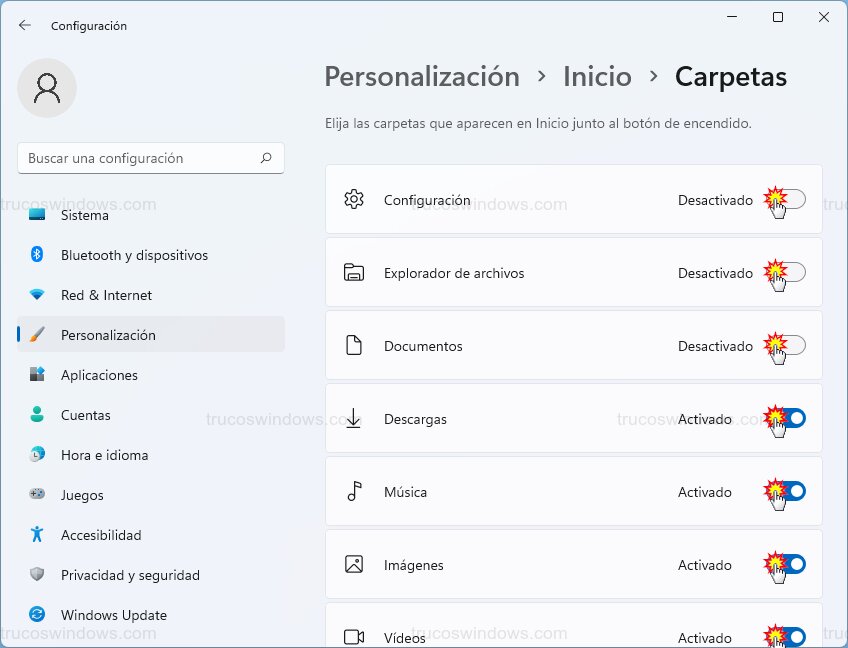
Task: Open Red & Internet section
Action: pyautogui.click(x=106, y=295)
